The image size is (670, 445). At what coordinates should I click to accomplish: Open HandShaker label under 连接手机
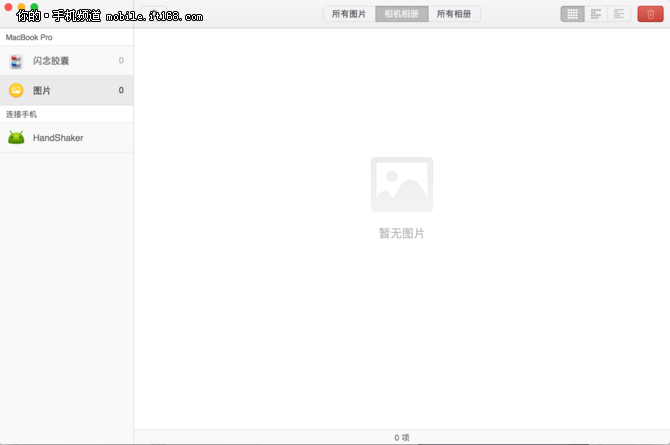(58, 138)
